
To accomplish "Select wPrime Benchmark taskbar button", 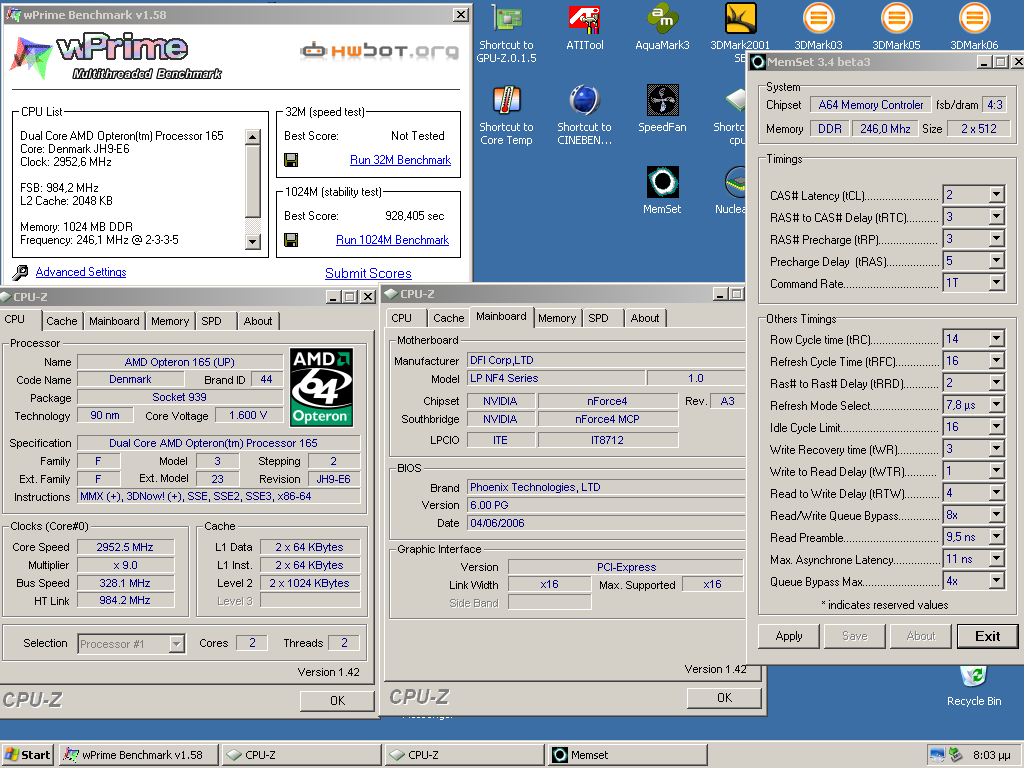I will (138, 755).
